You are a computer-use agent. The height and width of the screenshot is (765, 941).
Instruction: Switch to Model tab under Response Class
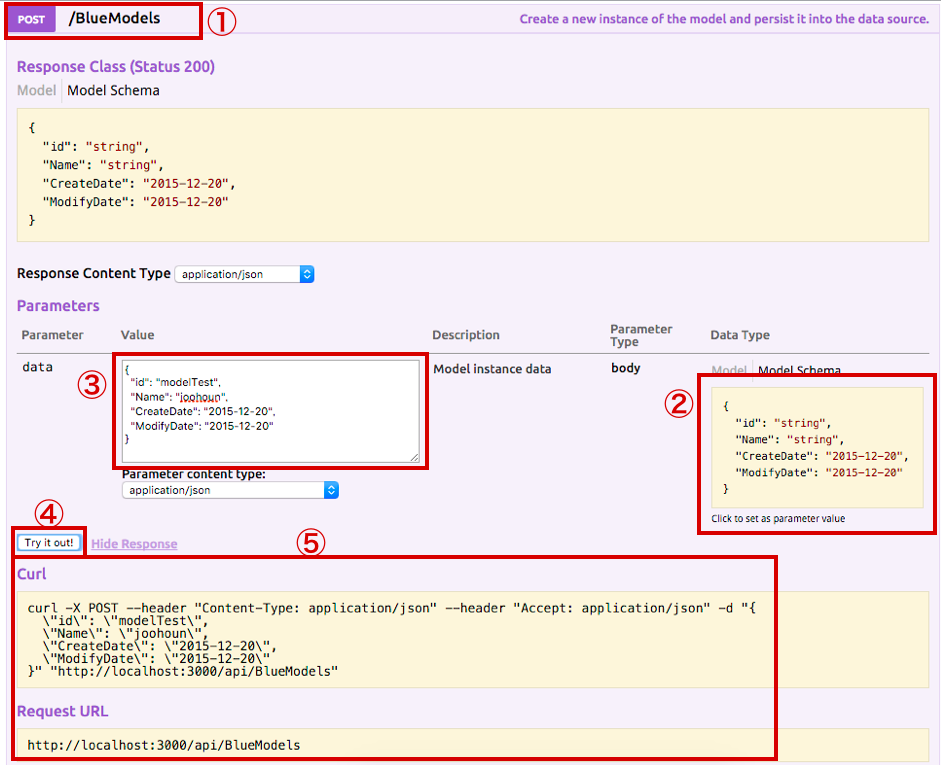click(37, 91)
